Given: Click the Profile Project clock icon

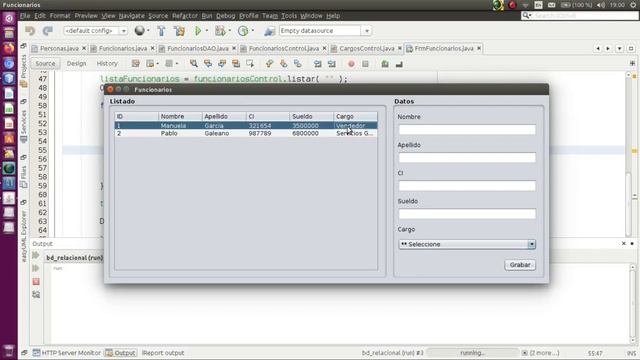Looking at the screenshot, I should coord(243,31).
